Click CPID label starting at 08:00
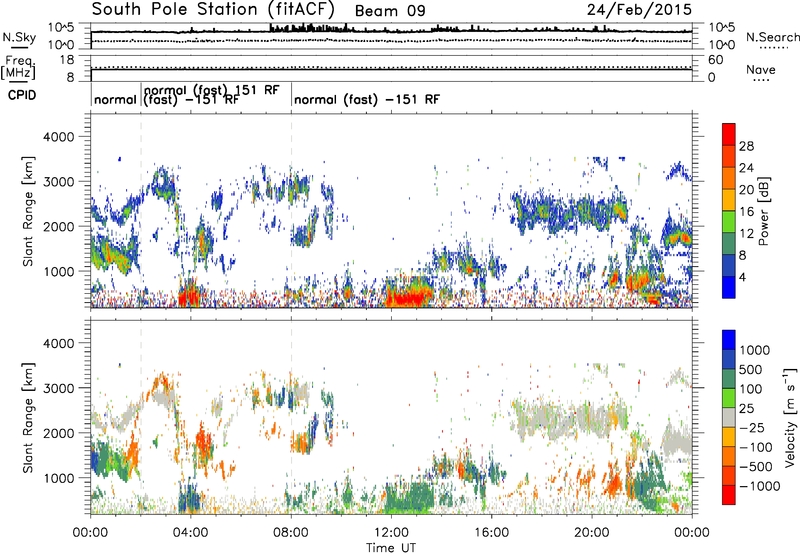Image resolution: width=800 pixels, height=554 pixels. pyautogui.click(x=367, y=99)
